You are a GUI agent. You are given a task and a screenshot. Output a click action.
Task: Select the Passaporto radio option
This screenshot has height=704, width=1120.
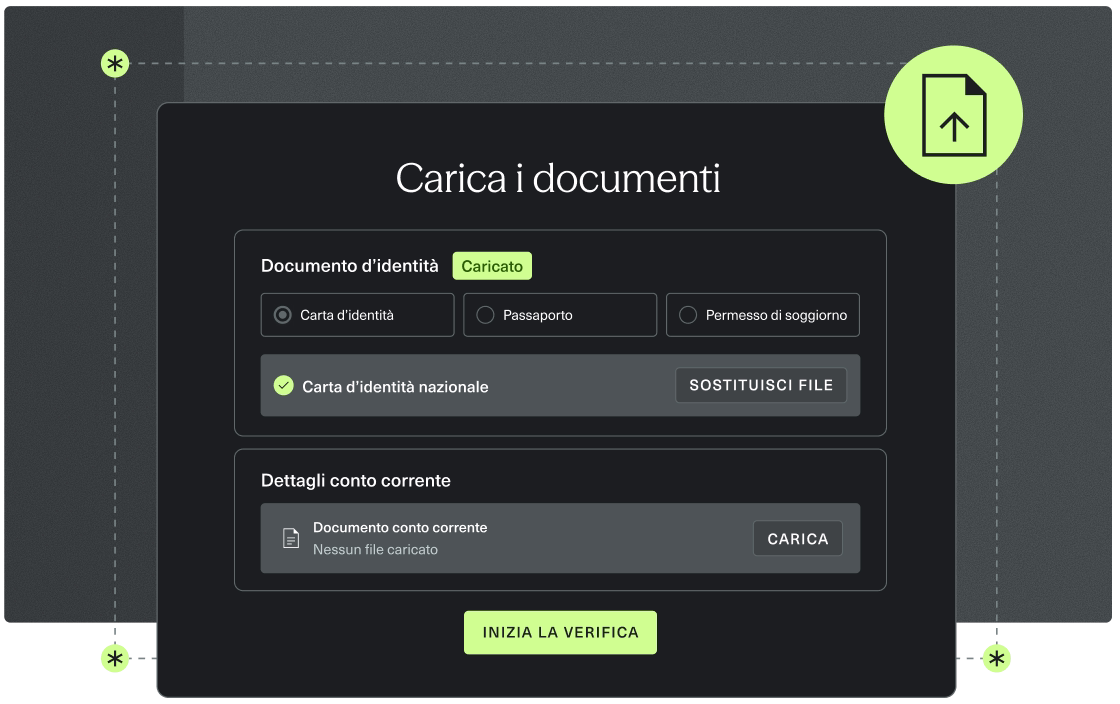coord(560,315)
